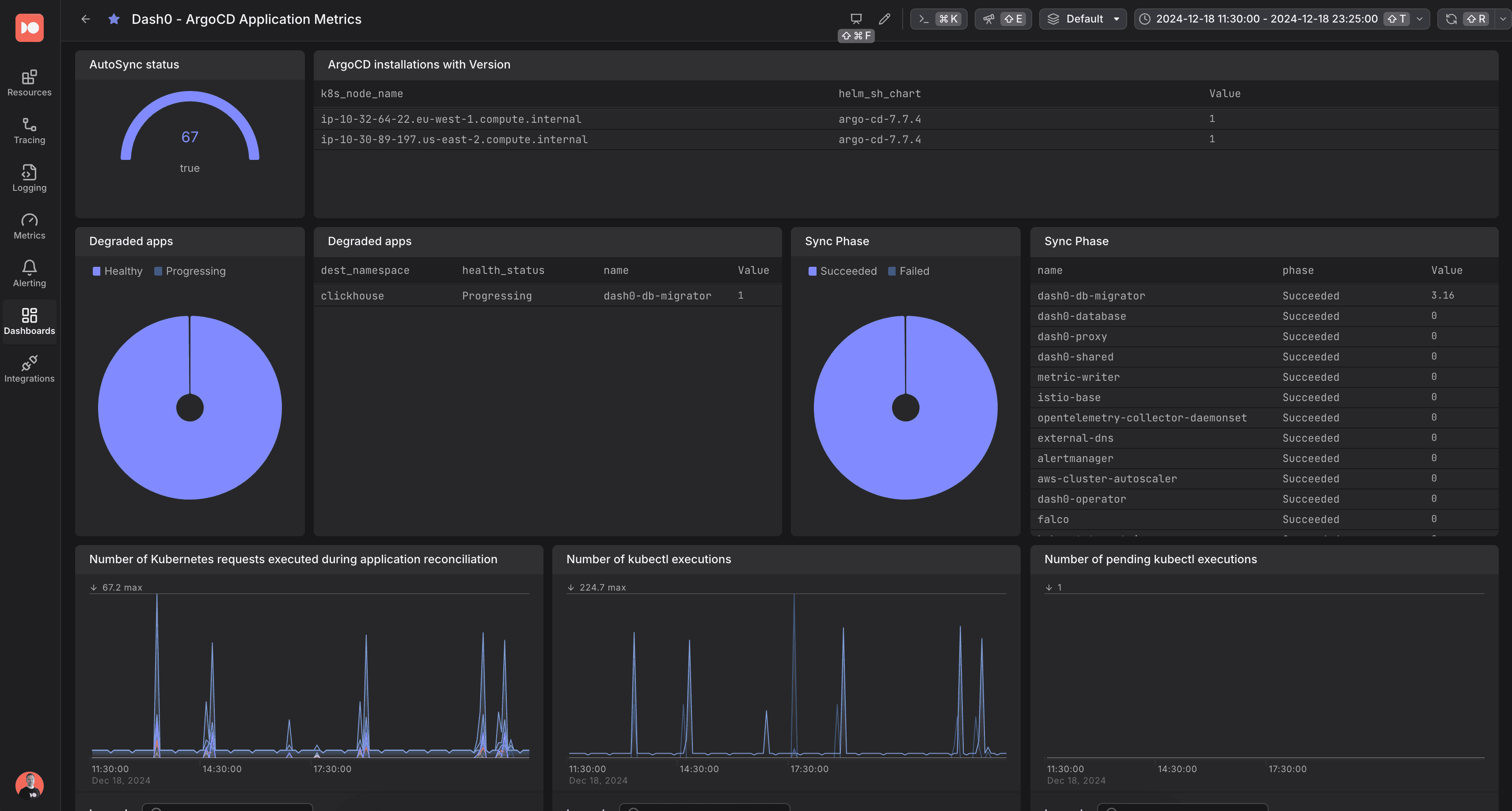Select Dashboards in the sidebar
Viewport: 1512px width, 811px height.
(x=29, y=322)
